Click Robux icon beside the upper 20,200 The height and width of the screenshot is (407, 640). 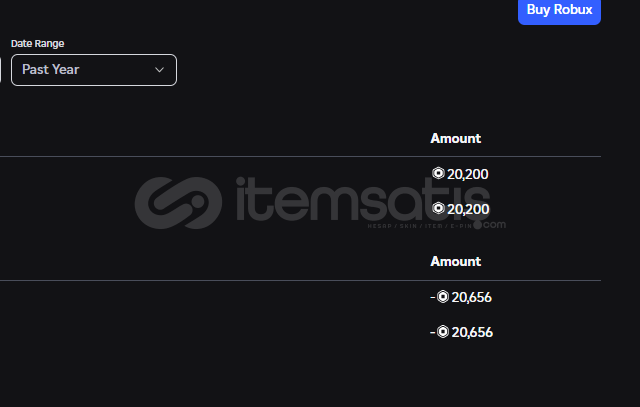pos(438,173)
